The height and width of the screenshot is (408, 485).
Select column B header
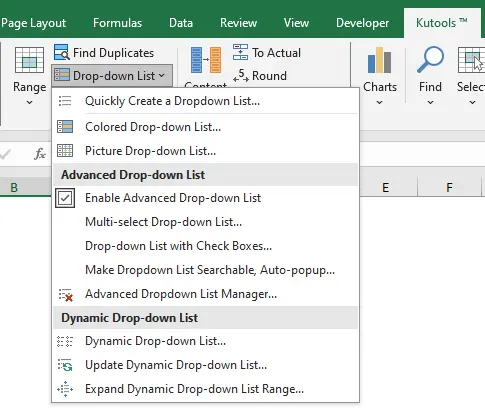(14, 187)
